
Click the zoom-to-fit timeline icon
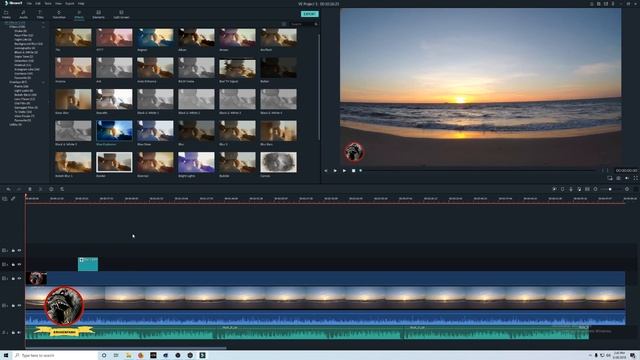click(587, 189)
